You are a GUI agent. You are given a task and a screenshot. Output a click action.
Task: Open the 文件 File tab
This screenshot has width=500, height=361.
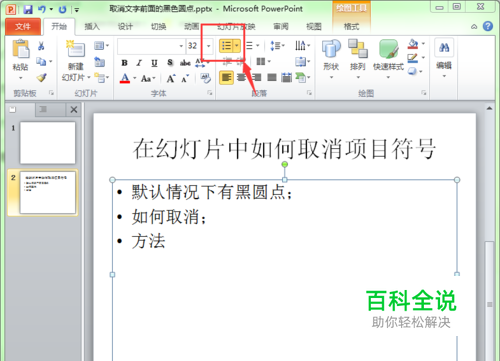point(23,27)
